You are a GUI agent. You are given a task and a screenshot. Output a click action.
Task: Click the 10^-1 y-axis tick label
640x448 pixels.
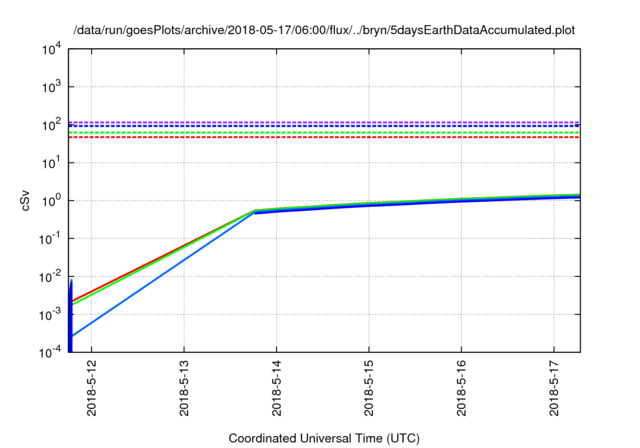point(50,238)
